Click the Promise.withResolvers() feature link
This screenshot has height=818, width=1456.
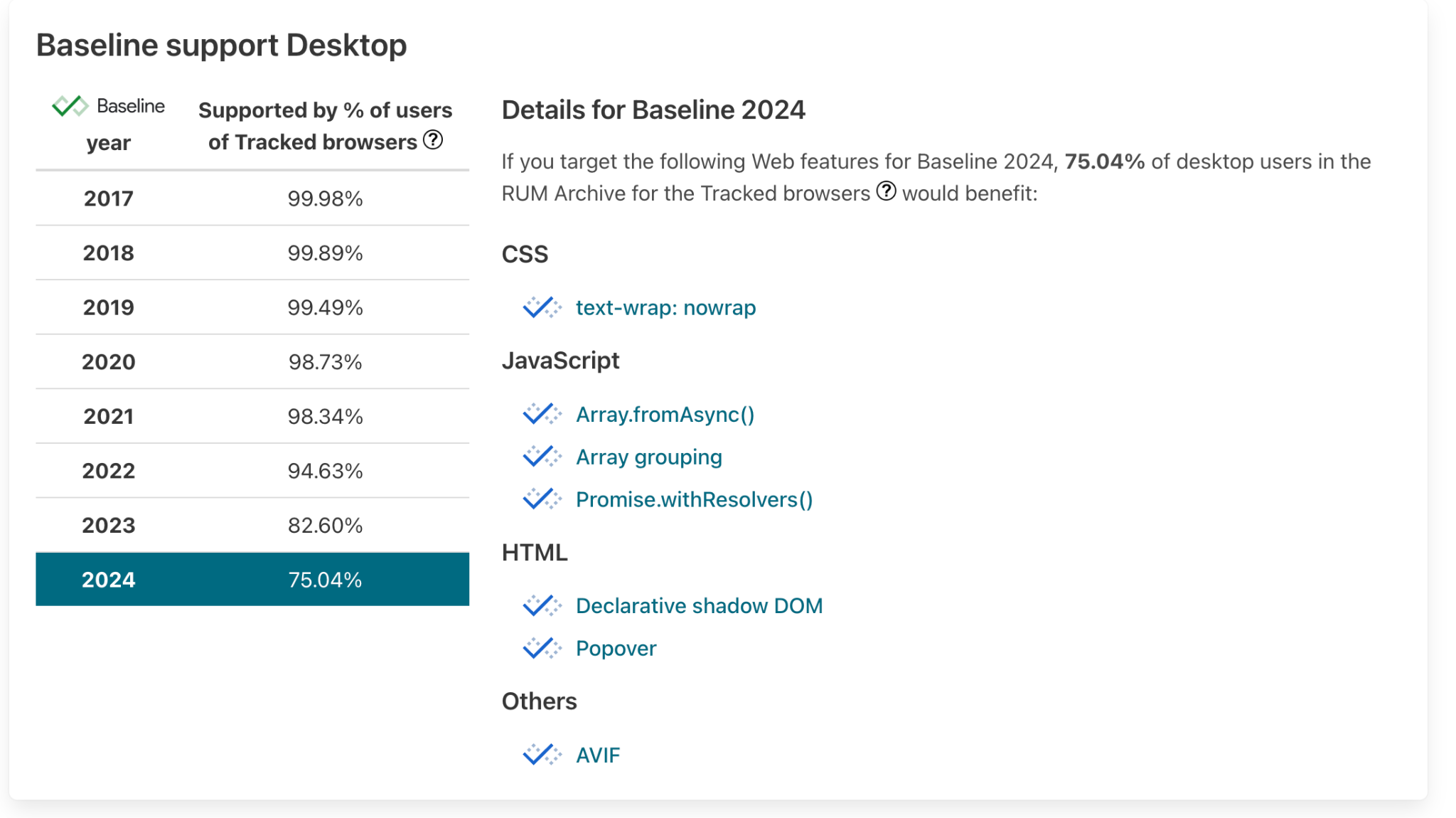694,498
